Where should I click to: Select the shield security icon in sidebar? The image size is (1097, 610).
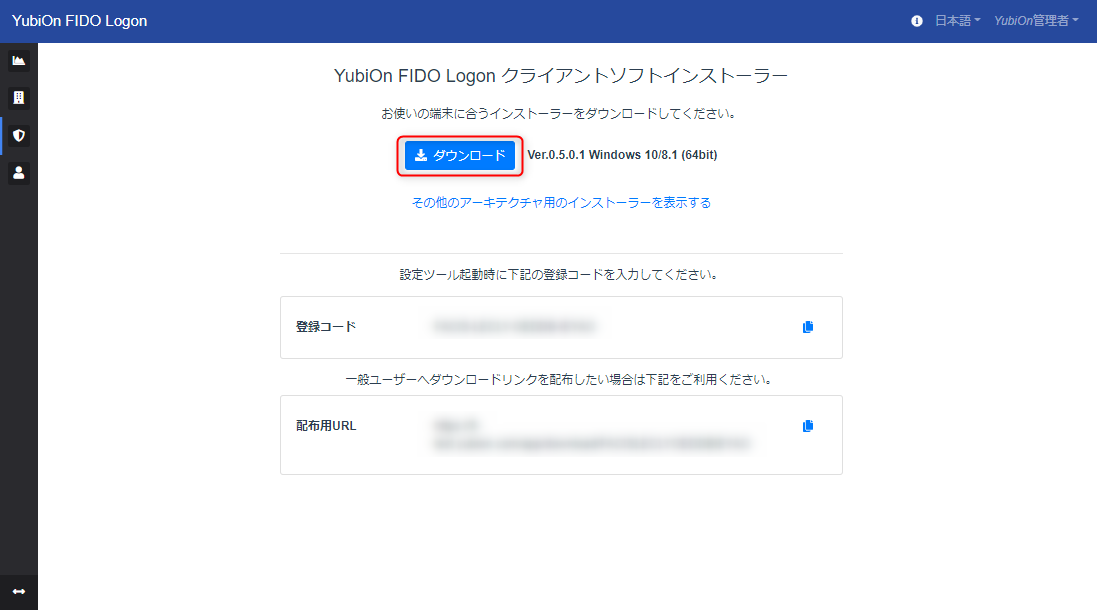(19, 136)
